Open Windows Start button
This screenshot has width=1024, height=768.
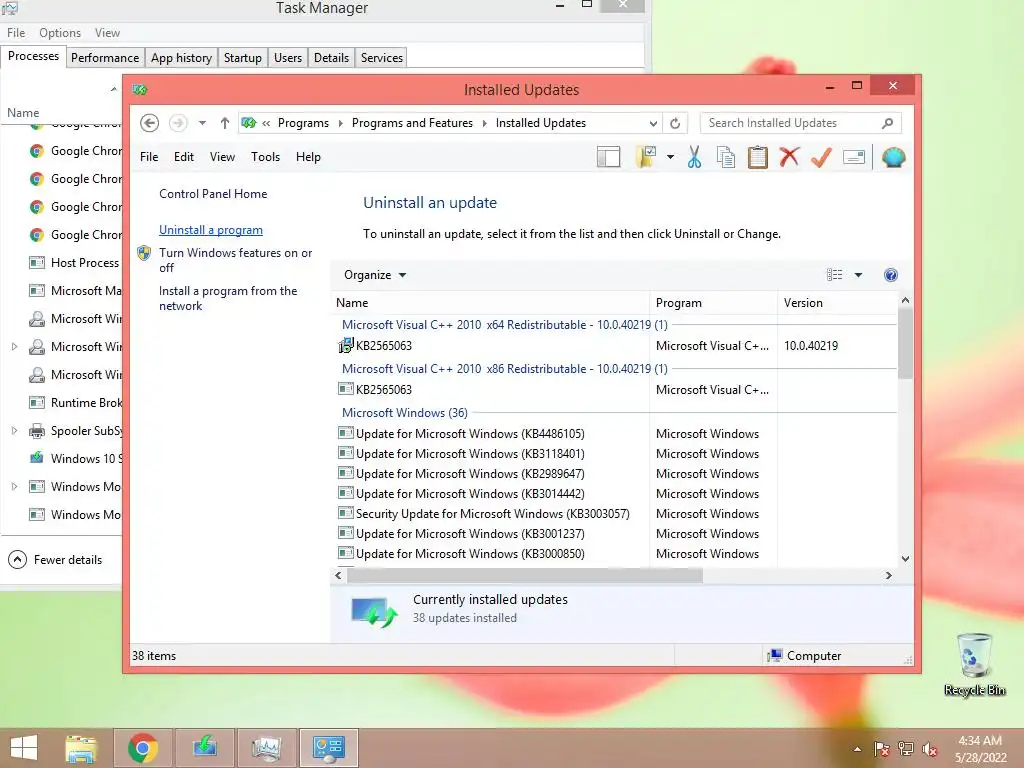(24, 748)
